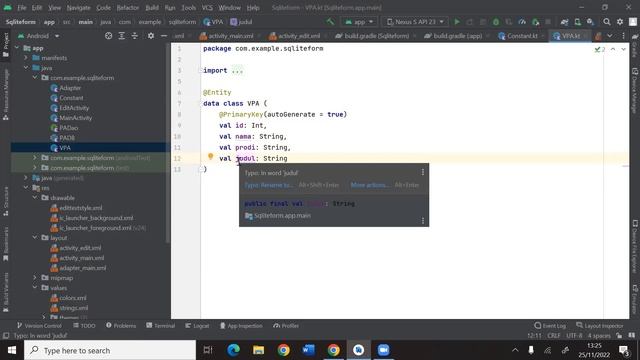Collapse the app module node

pyautogui.click(x=17, y=48)
